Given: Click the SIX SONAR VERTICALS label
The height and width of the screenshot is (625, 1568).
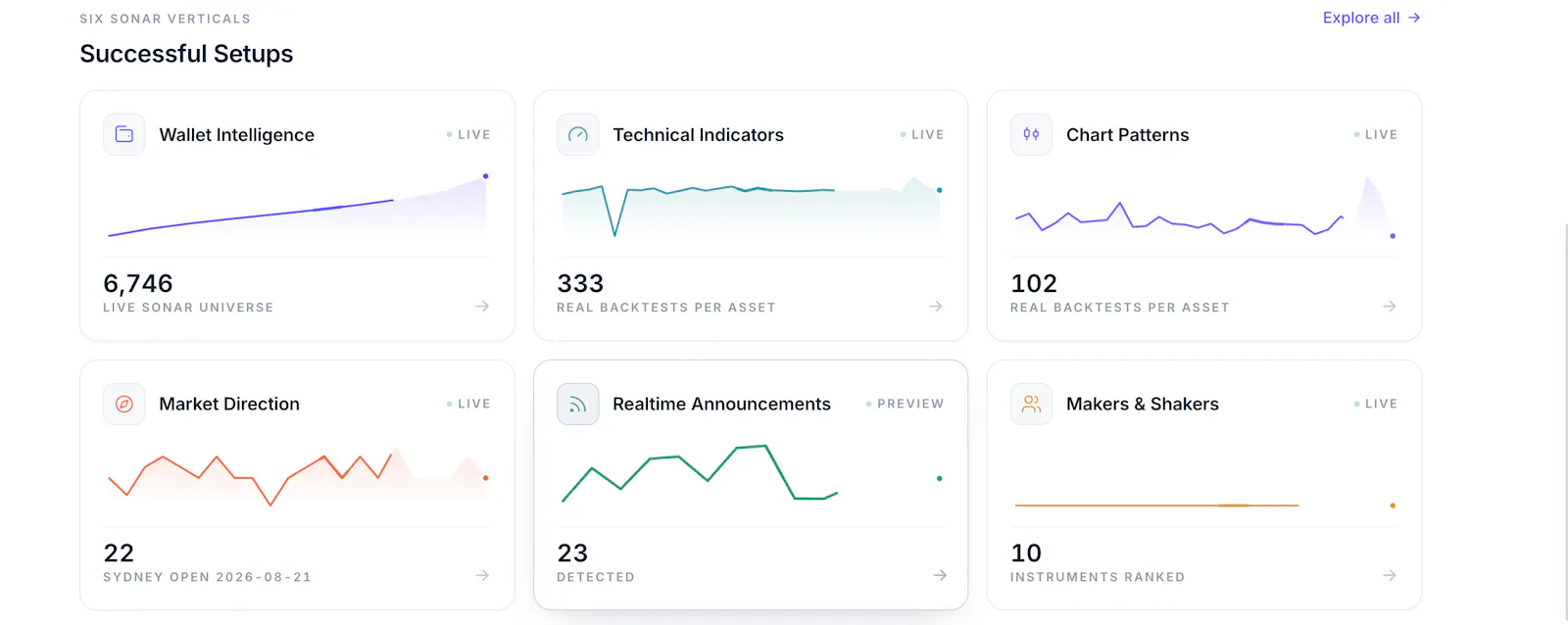Looking at the screenshot, I should (x=165, y=19).
